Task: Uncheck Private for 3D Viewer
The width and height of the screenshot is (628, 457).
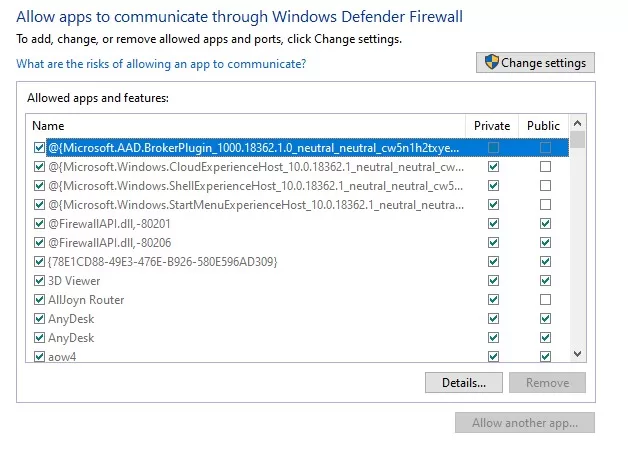Action: click(493, 280)
